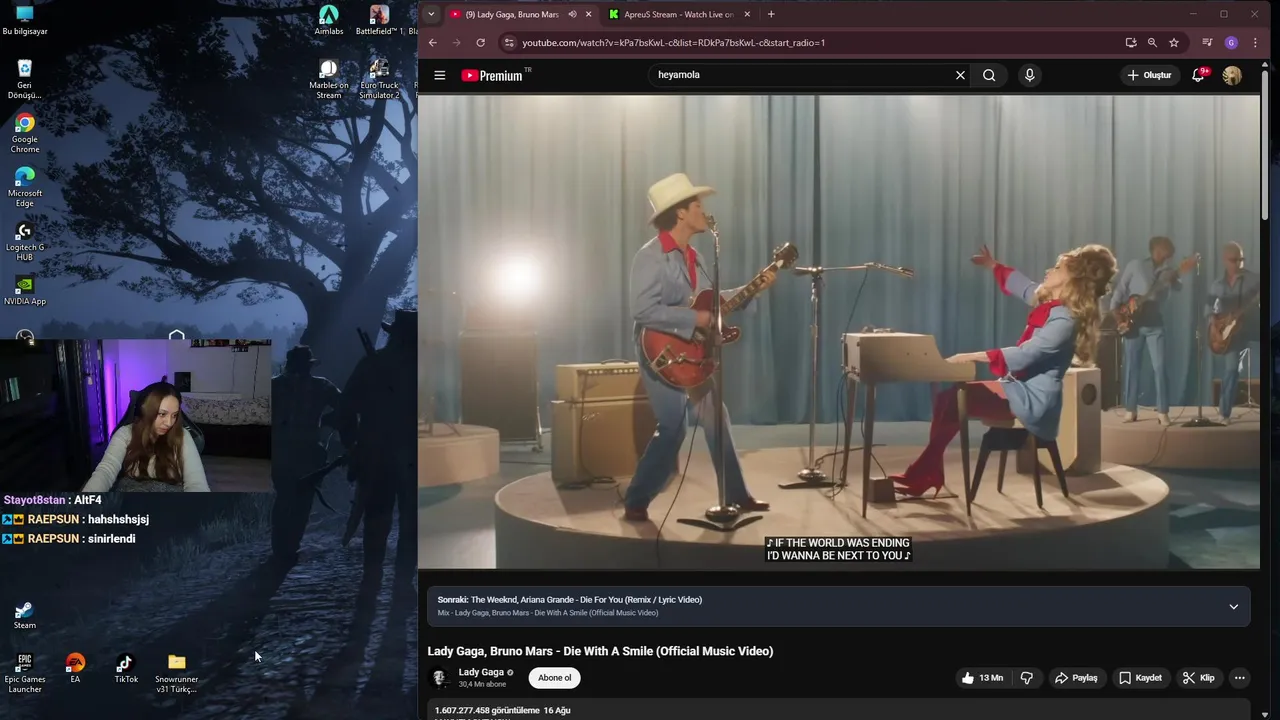Run search with the magnifier button

point(989,75)
